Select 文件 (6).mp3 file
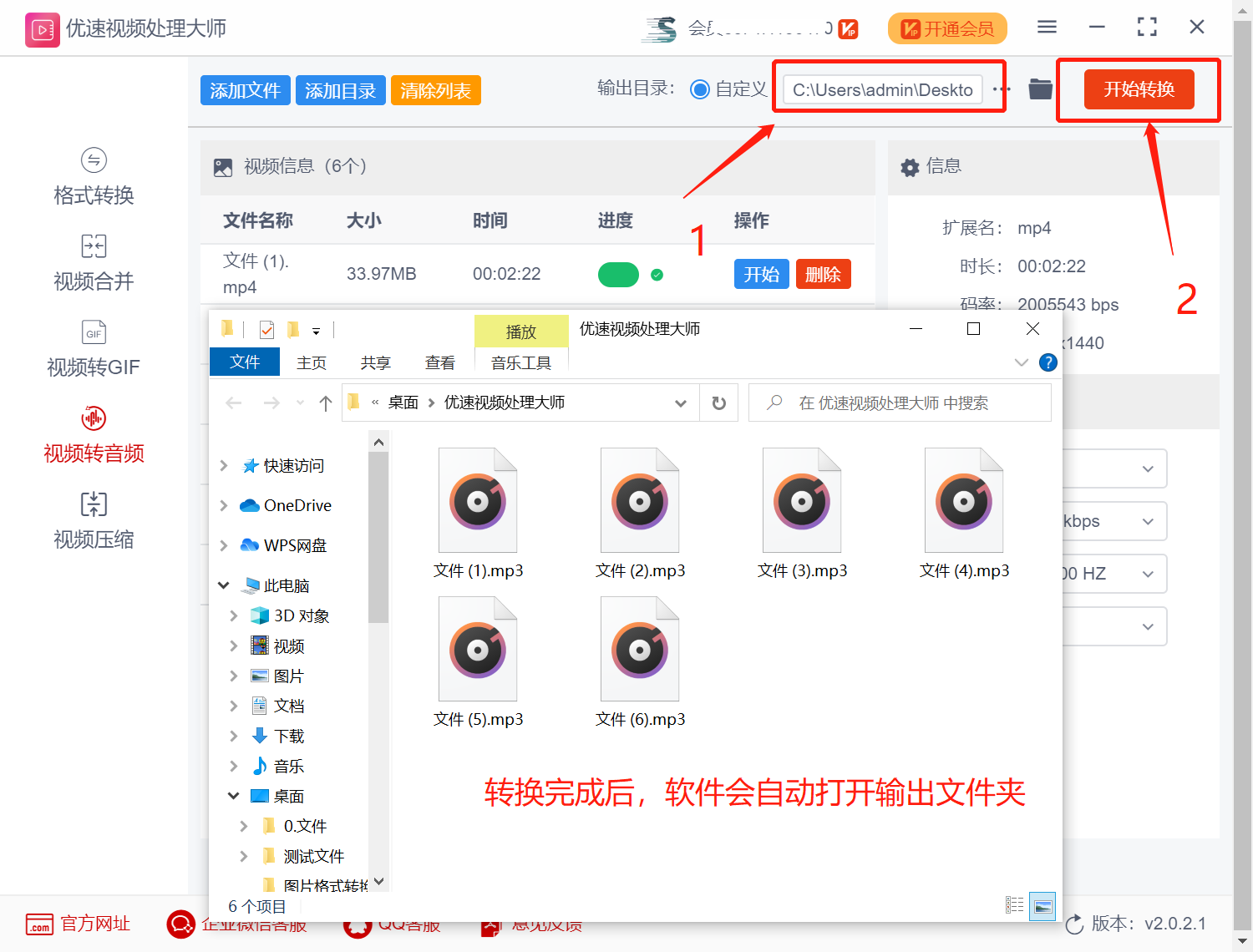The width and height of the screenshot is (1253, 952). [640, 662]
